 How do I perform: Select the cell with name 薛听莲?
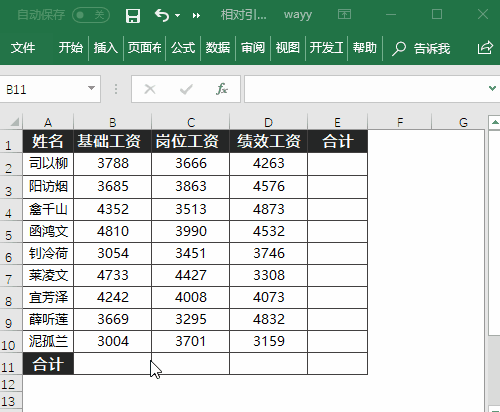pos(48,319)
